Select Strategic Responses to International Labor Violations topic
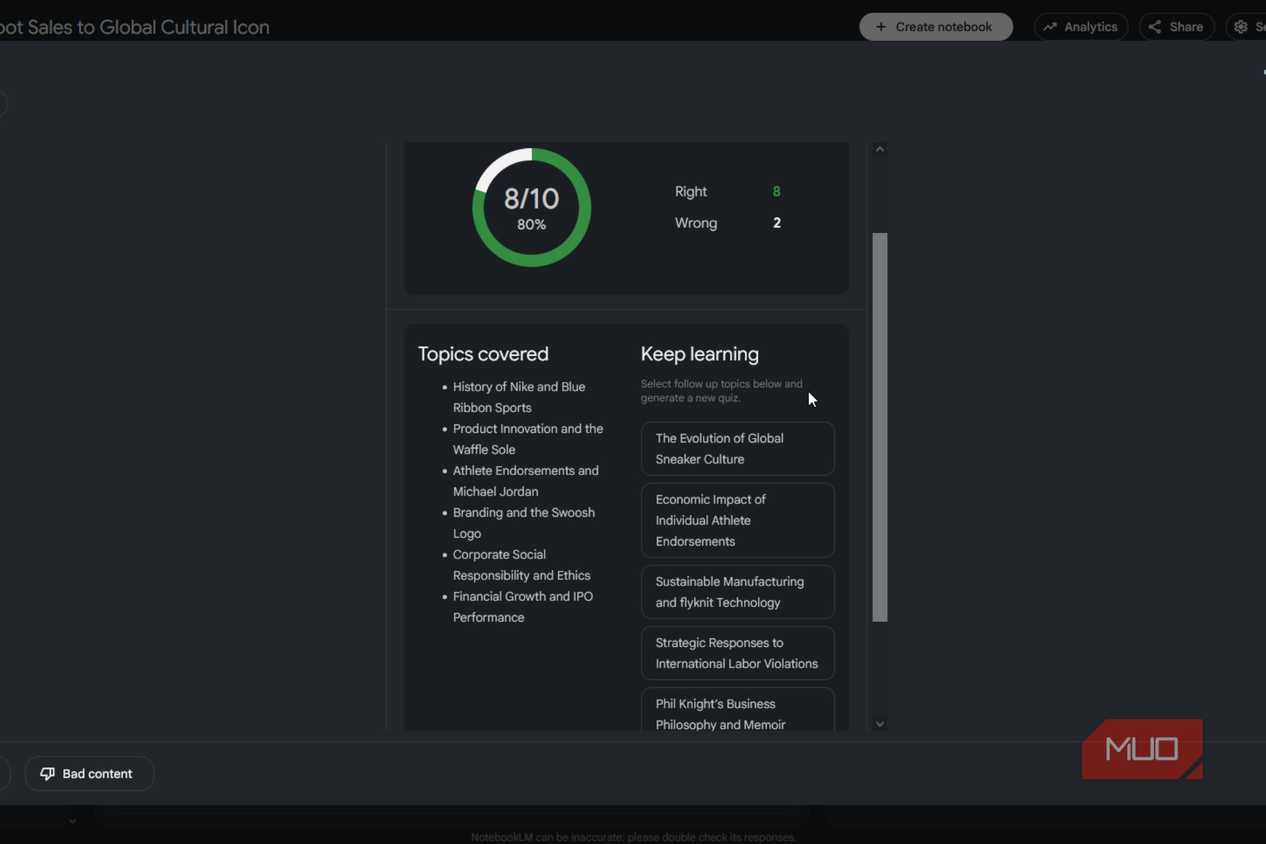Screen dimensions: 1266x844 pyautogui.click(x=737, y=653)
